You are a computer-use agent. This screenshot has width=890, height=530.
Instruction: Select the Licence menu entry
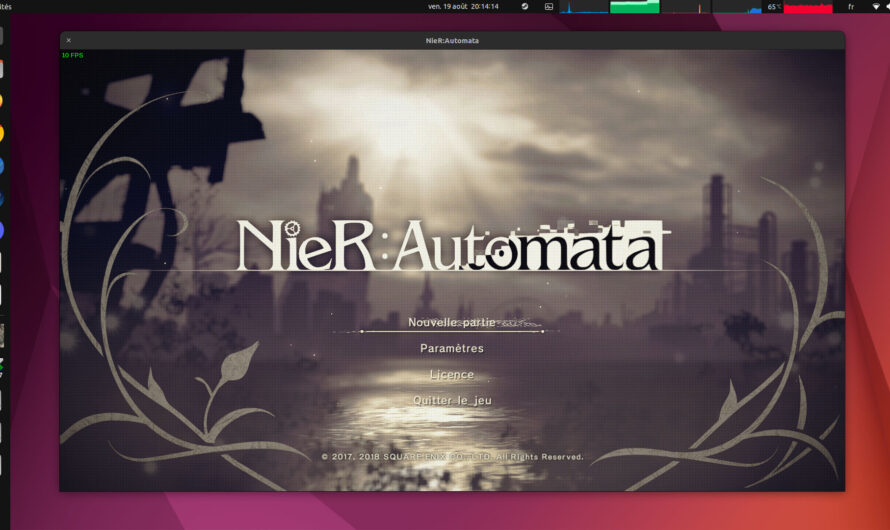452,375
